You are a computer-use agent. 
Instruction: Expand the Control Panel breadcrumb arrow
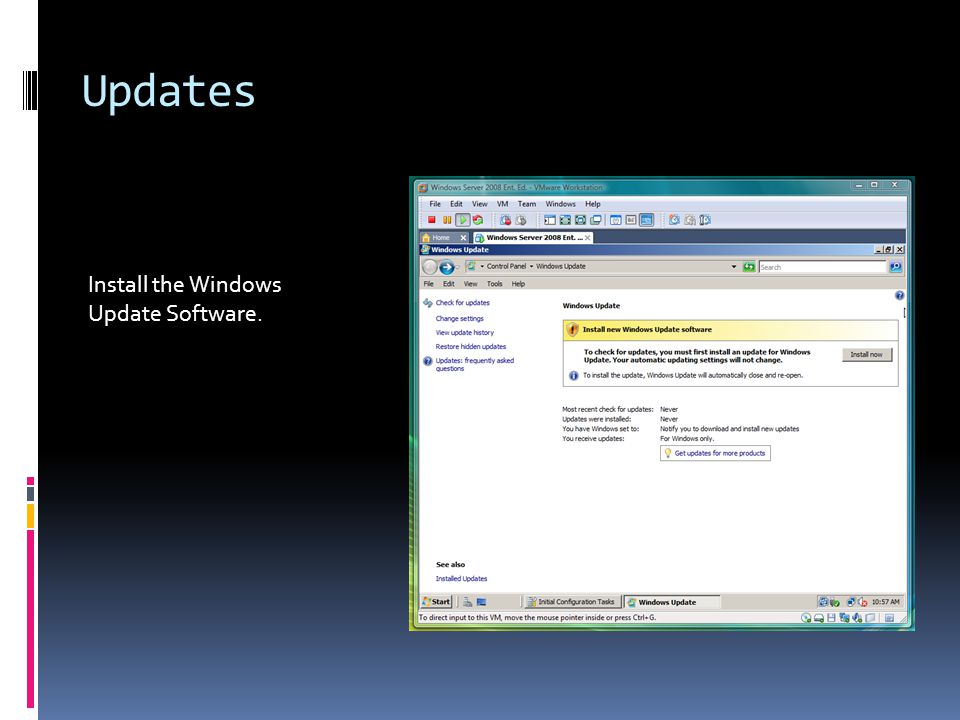482,266
